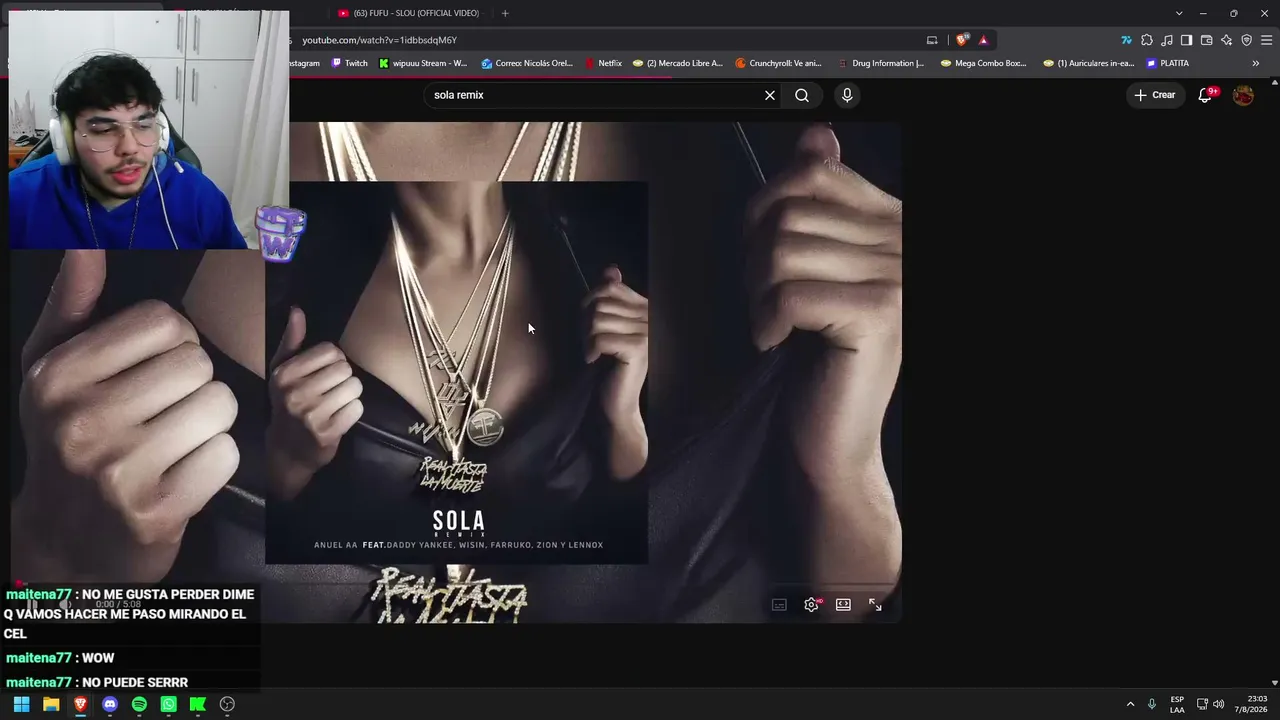
Task: Switch the ESP LAA keyboard language
Action: point(1177,704)
